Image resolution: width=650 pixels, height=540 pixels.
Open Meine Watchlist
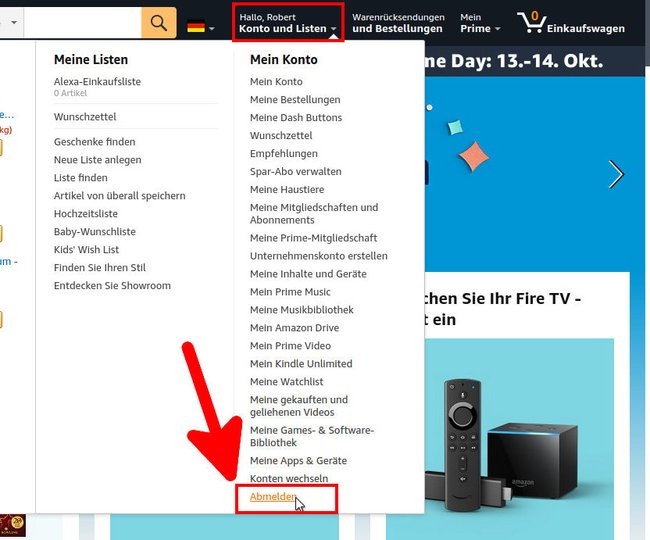coord(286,382)
